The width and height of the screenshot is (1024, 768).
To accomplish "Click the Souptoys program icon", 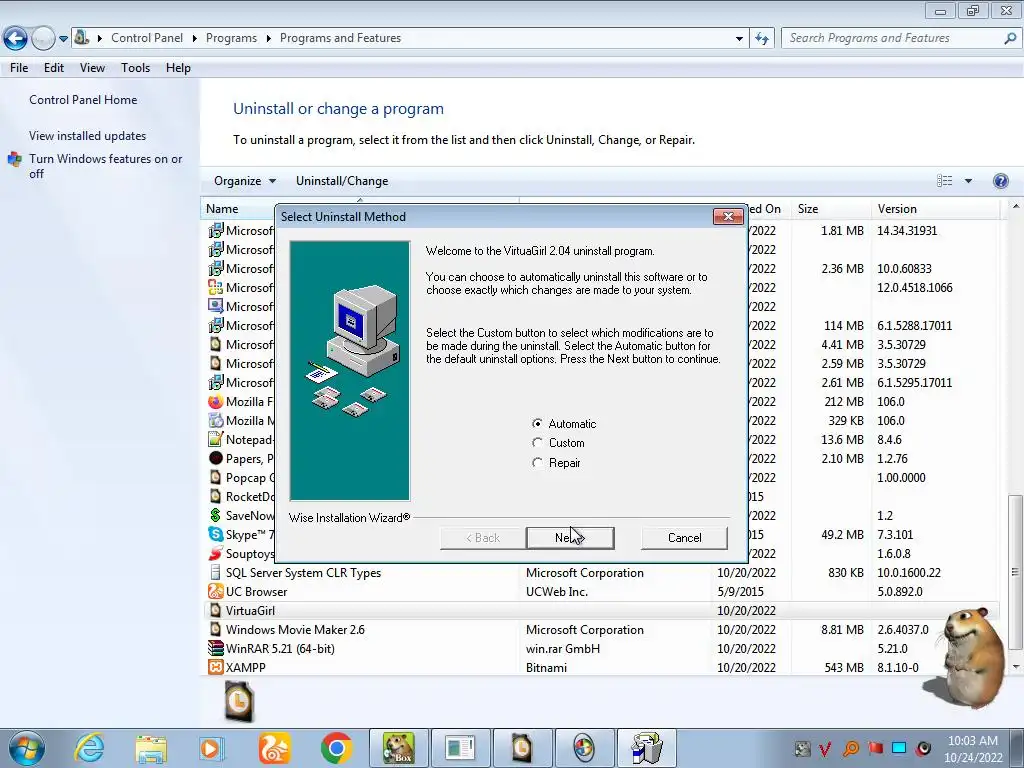I will click(x=216, y=553).
